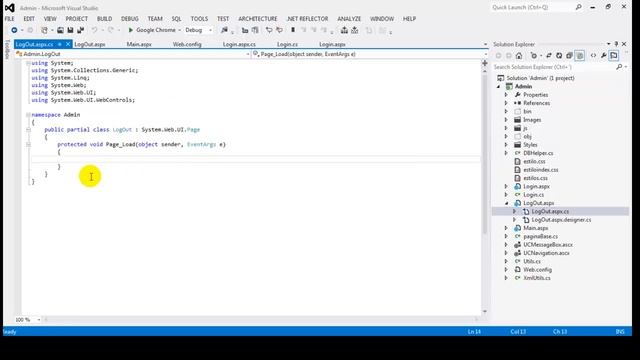Click the Find in Files toolbar icon

[224, 30]
